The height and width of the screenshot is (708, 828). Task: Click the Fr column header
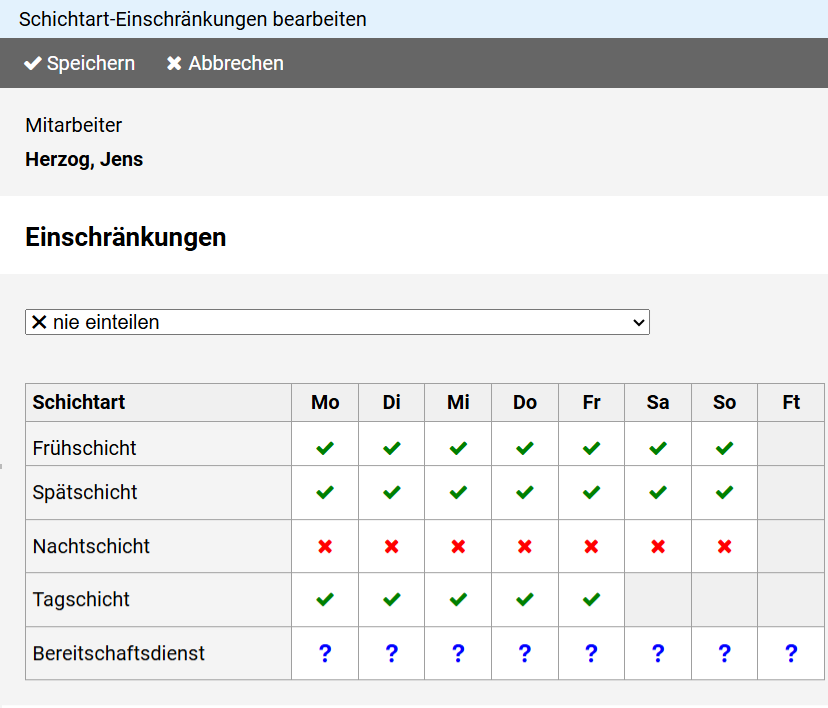tap(591, 402)
